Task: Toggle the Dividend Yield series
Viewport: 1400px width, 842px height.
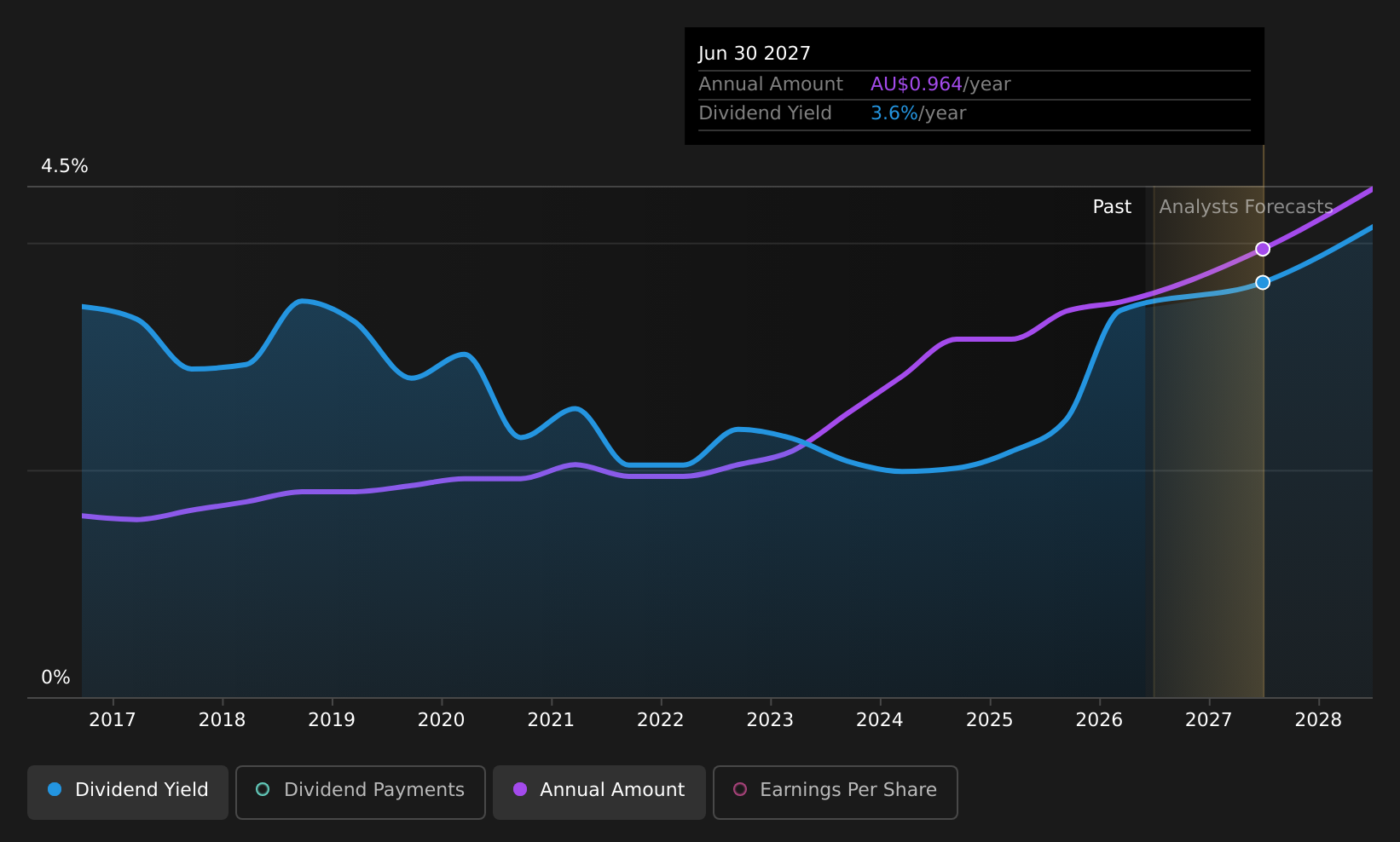Action: (x=128, y=792)
